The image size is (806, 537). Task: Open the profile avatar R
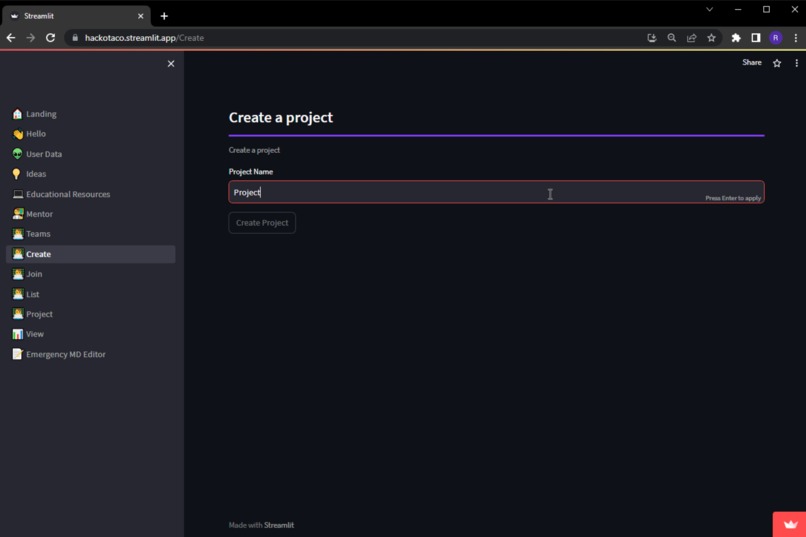[776, 38]
